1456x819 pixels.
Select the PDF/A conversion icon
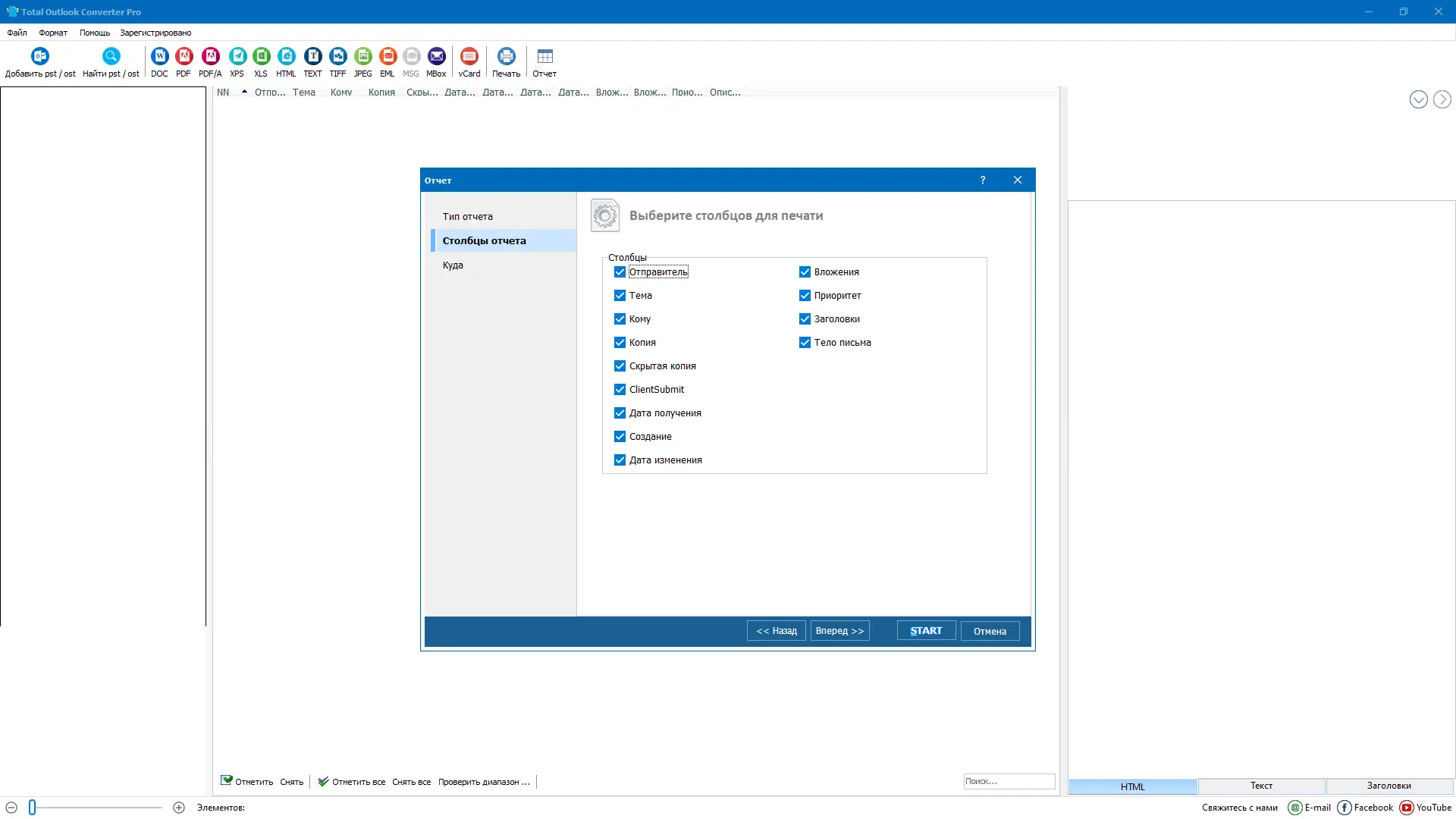[210, 56]
